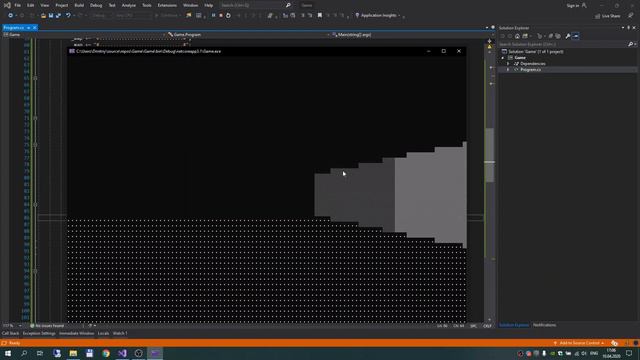Click the Properties wrench in Solution Explorer
This screenshot has width=640, height=360.
click(x=567, y=36)
